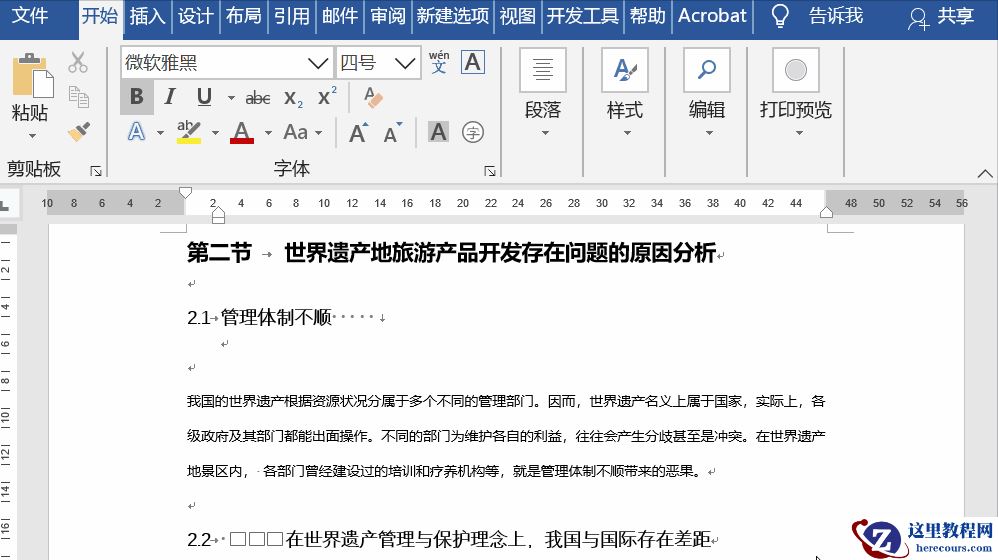Open the Help (帮助) tab
Screen dimensions: 998x560
(x=647, y=15)
